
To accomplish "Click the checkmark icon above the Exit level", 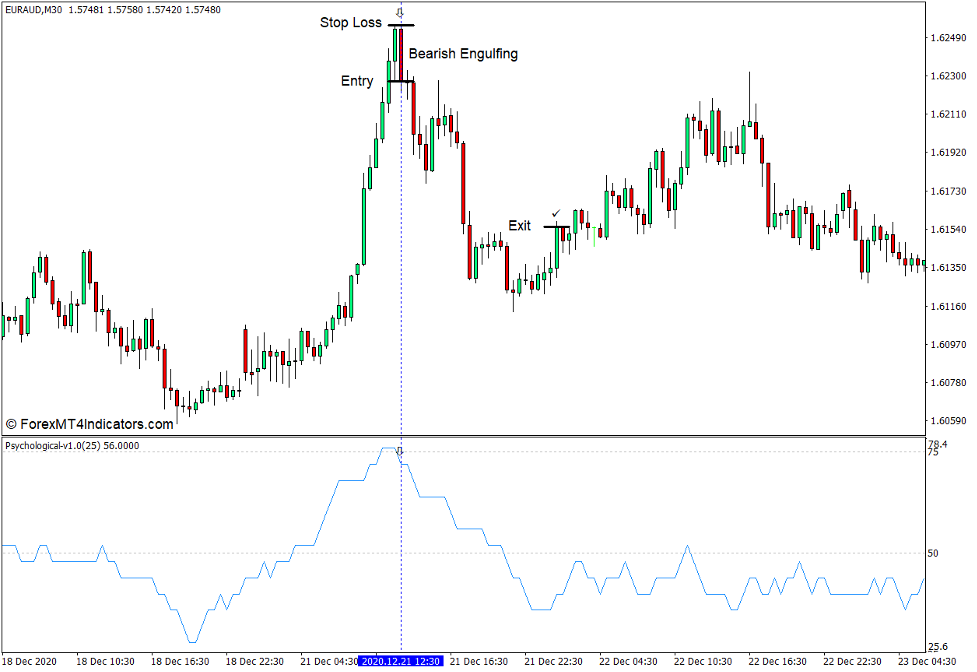I will pos(556,213).
